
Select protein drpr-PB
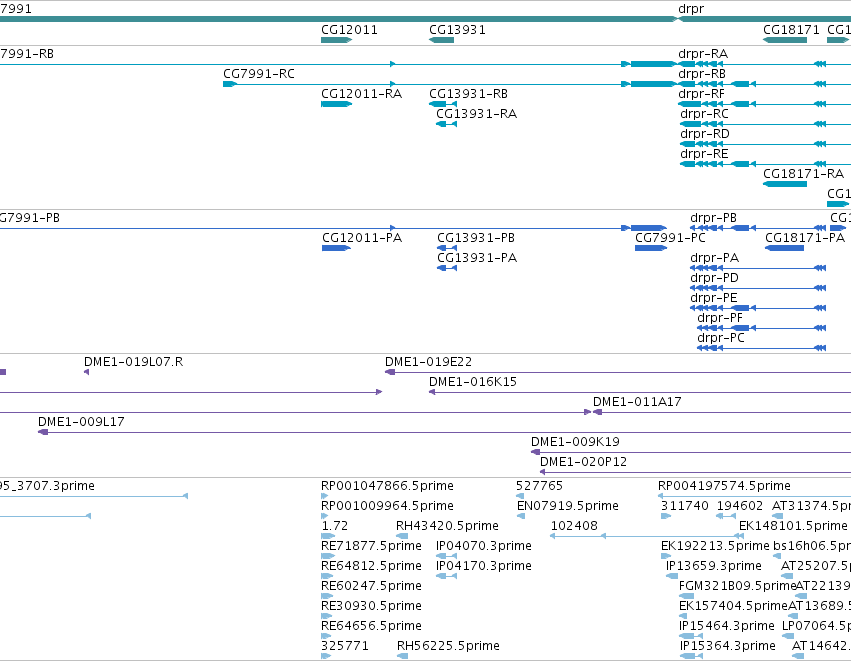(x=713, y=218)
